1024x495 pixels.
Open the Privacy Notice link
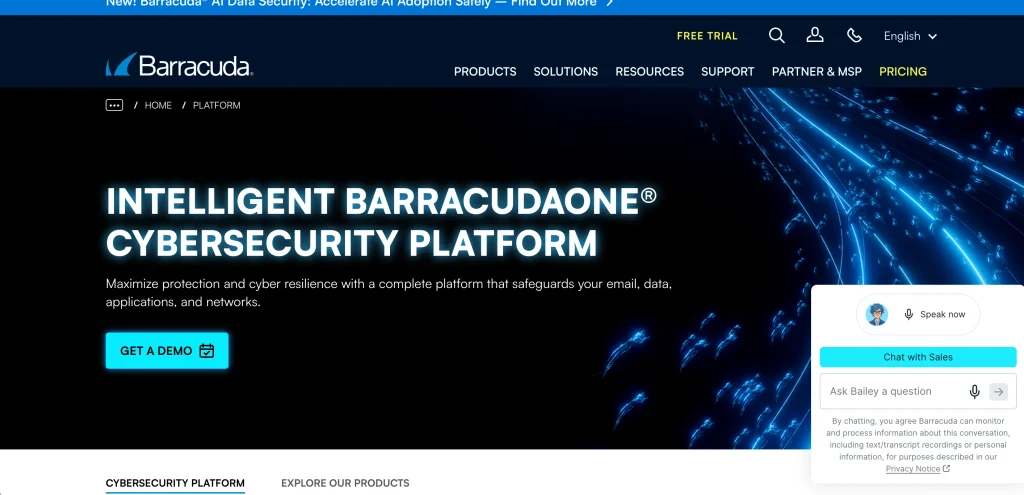point(918,469)
